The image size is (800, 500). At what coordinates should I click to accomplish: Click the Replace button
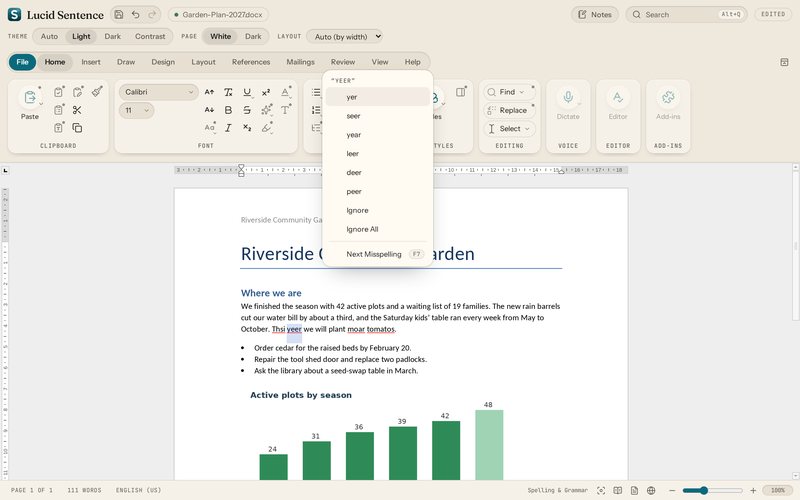(508, 110)
